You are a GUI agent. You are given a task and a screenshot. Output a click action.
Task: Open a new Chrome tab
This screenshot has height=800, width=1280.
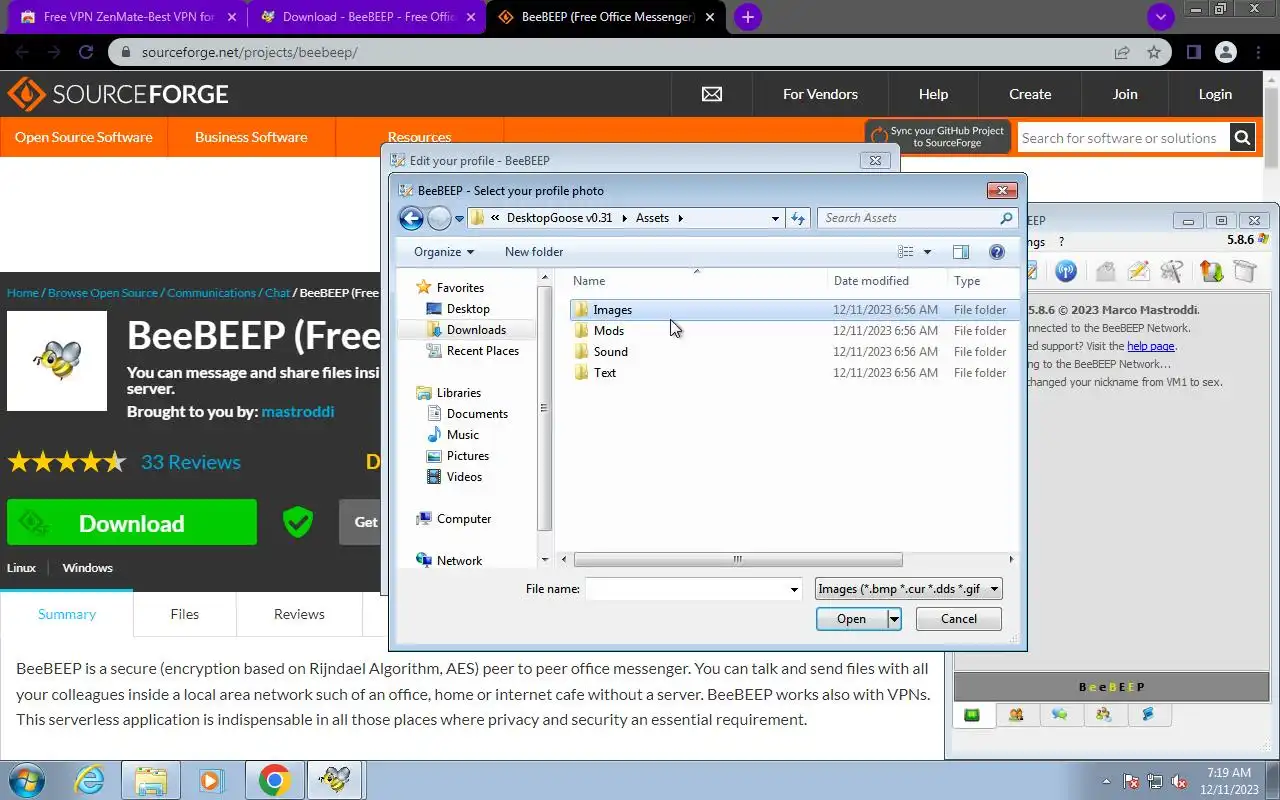point(748,17)
